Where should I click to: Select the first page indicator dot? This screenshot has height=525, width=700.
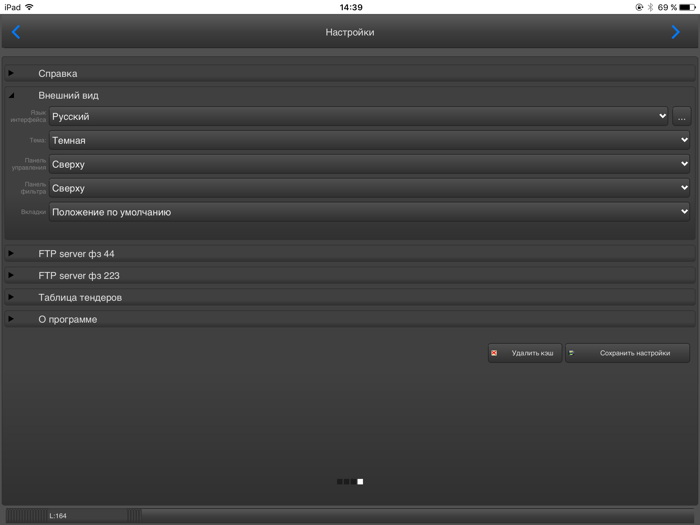(x=340, y=482)
